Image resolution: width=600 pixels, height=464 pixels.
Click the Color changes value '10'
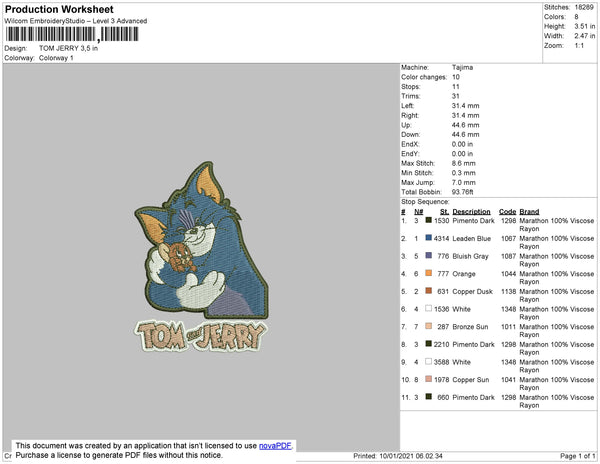pos(456,77)
